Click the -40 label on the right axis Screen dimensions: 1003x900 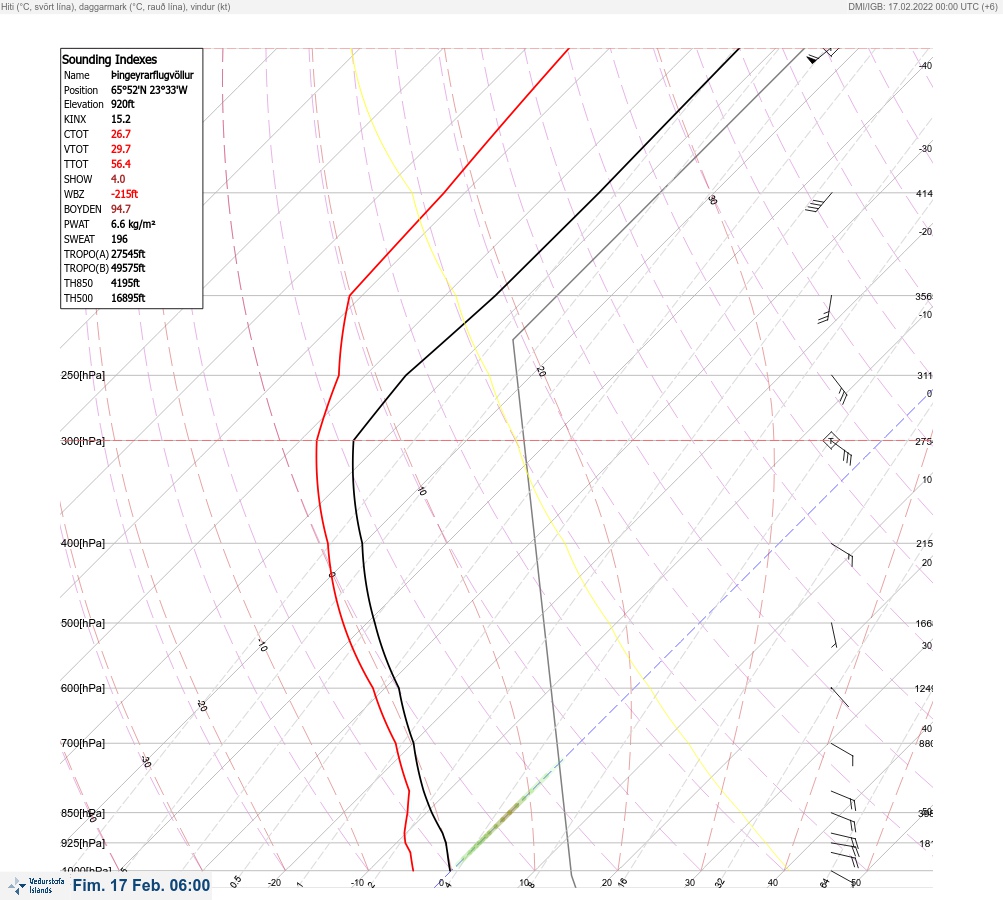926,65
